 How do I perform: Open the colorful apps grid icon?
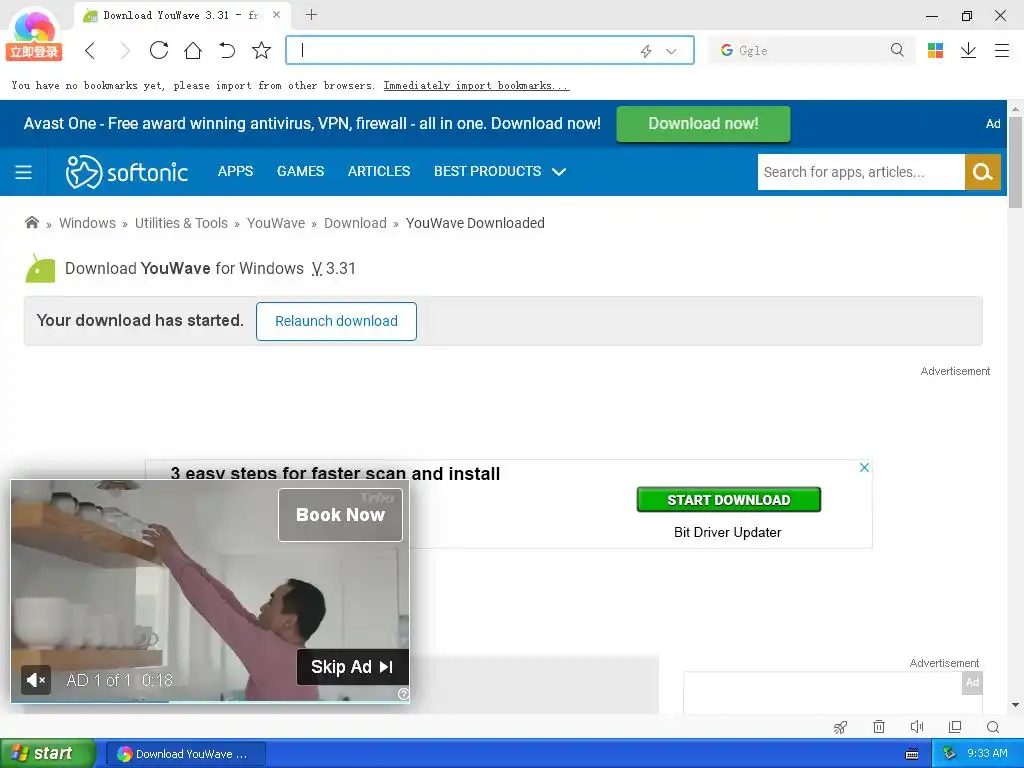coord(935,50)
